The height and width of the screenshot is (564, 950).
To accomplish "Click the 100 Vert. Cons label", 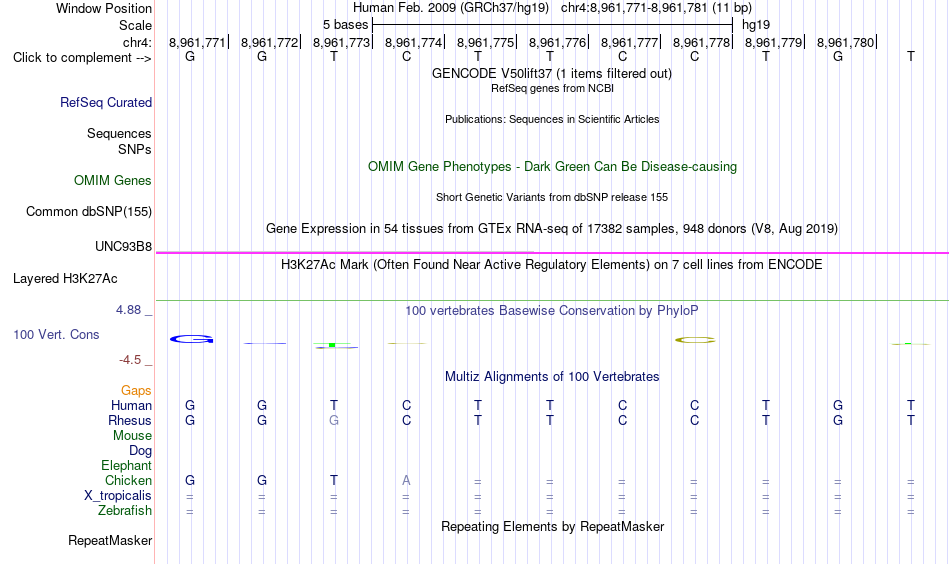I will [56, 334].
